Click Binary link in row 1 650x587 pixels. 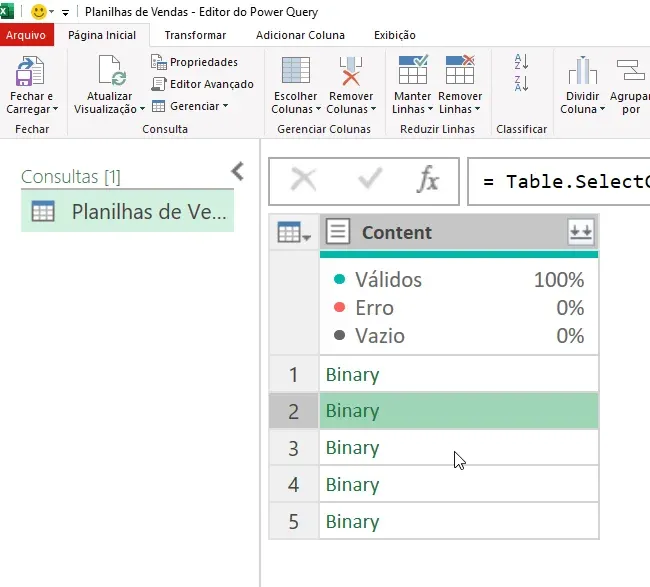[x=352, y=374]
